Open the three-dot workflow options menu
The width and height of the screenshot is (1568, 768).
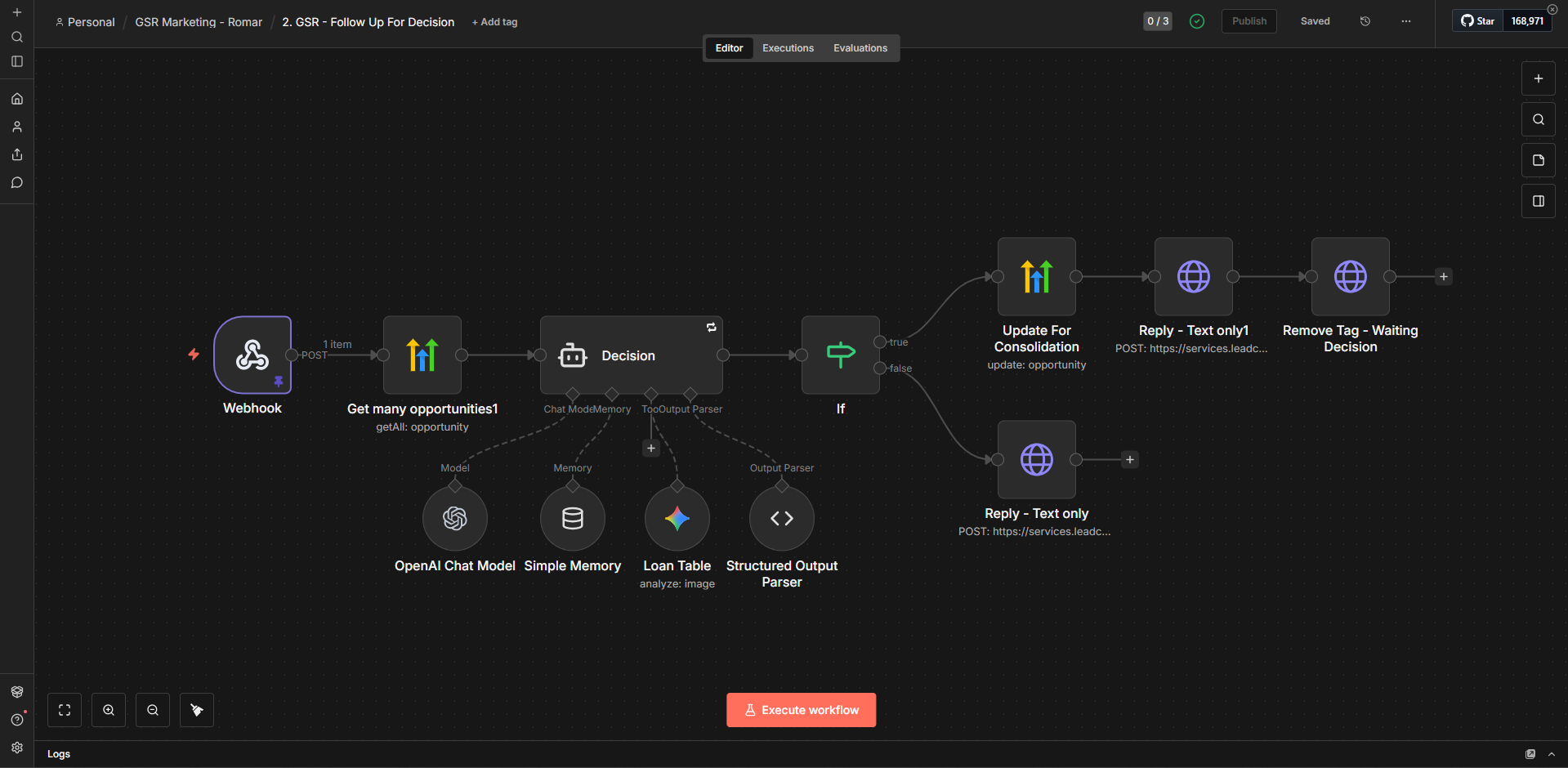point(1406,21)
